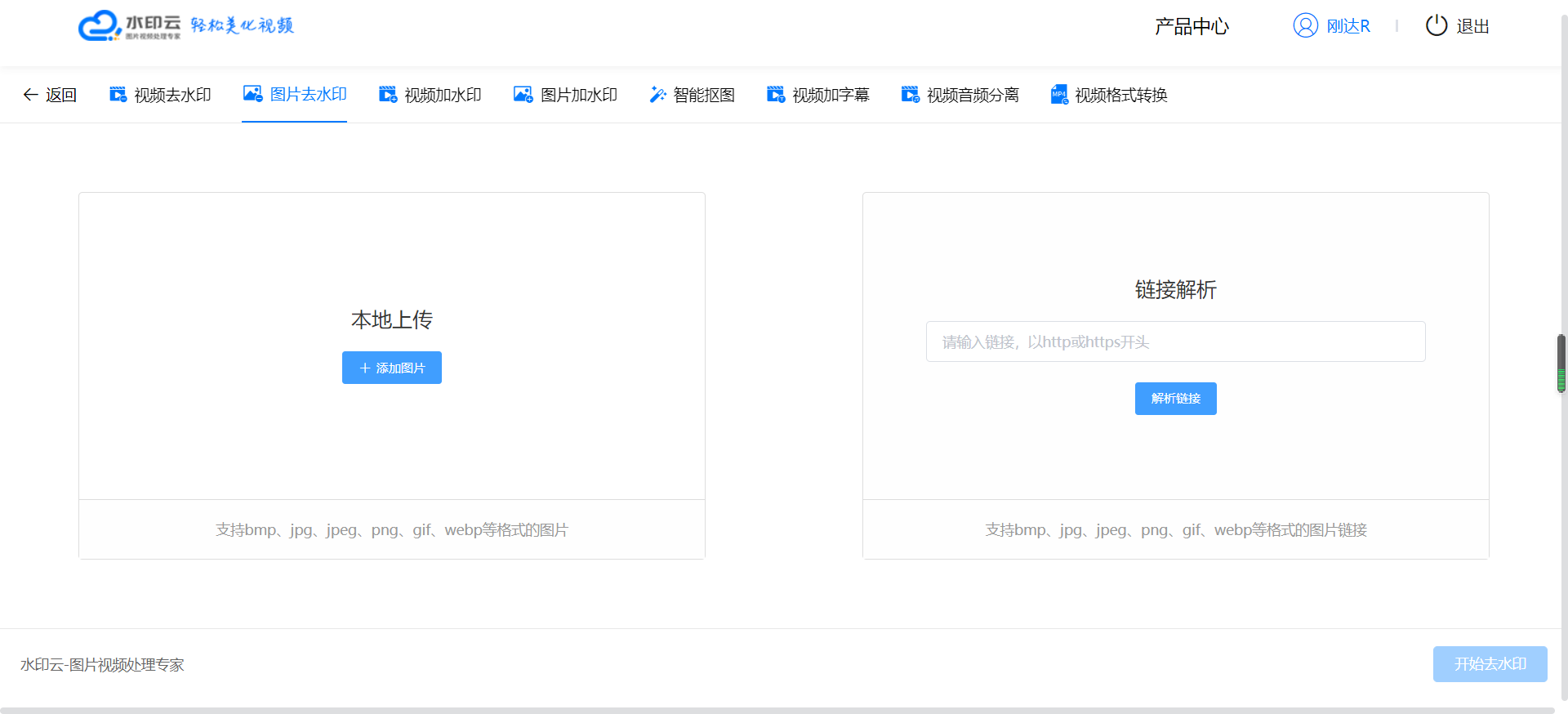Click the user avatar icon

[x=1305, y=26]
